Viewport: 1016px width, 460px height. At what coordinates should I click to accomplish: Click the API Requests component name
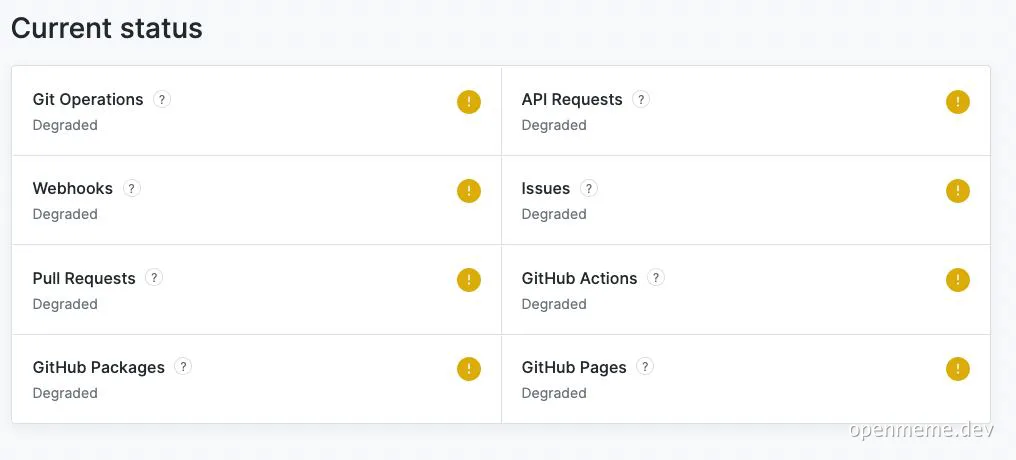pyautogui.click(x=572, y=100)
